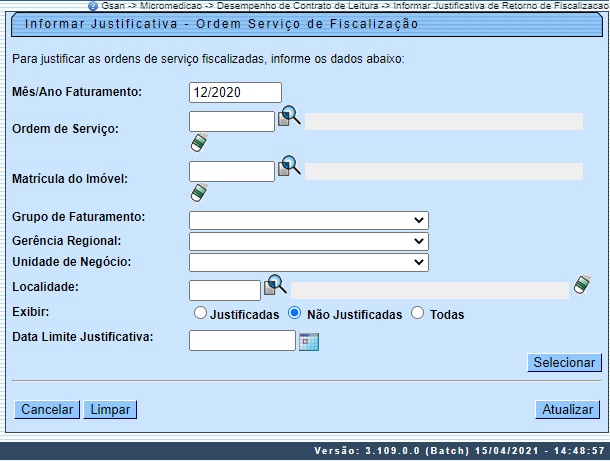The image size is (610, 461).
Task: Expand the Grupo de Faturamento dropdown
Action: [x=308, y=220]
